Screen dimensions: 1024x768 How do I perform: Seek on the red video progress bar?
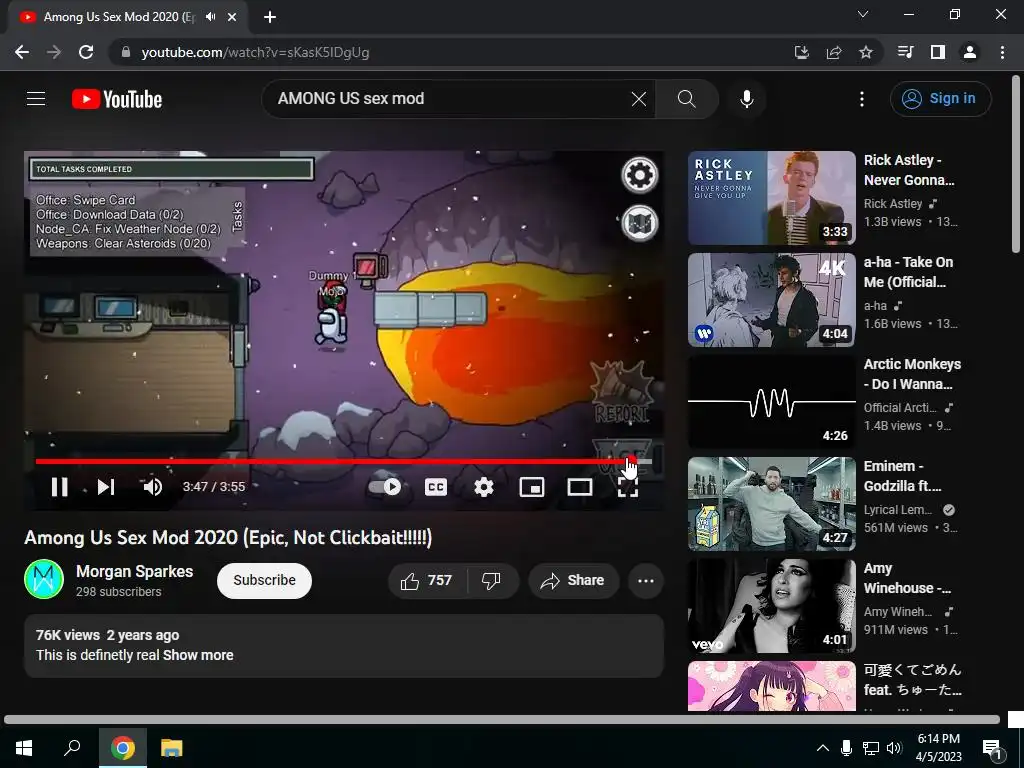click(344, 461)
